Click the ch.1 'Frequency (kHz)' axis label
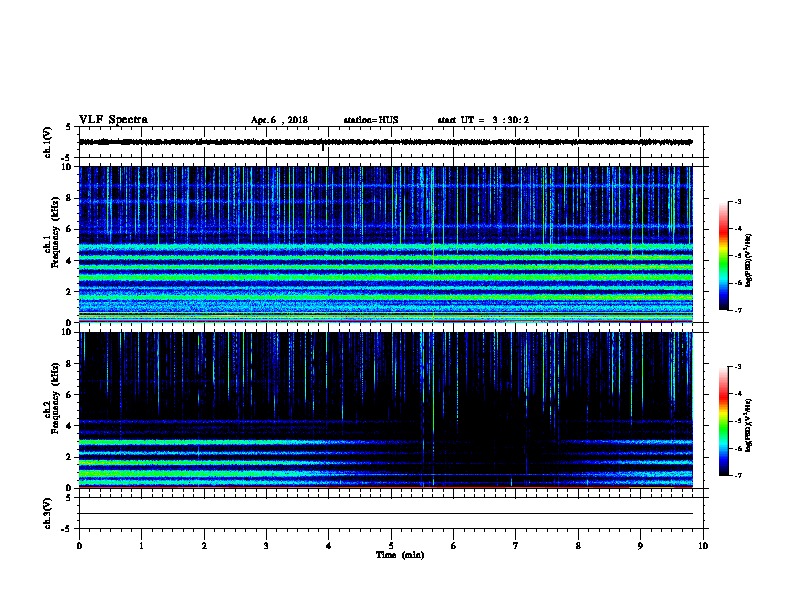This screenshot has height=612, width=792. click(x=56, y=233)
